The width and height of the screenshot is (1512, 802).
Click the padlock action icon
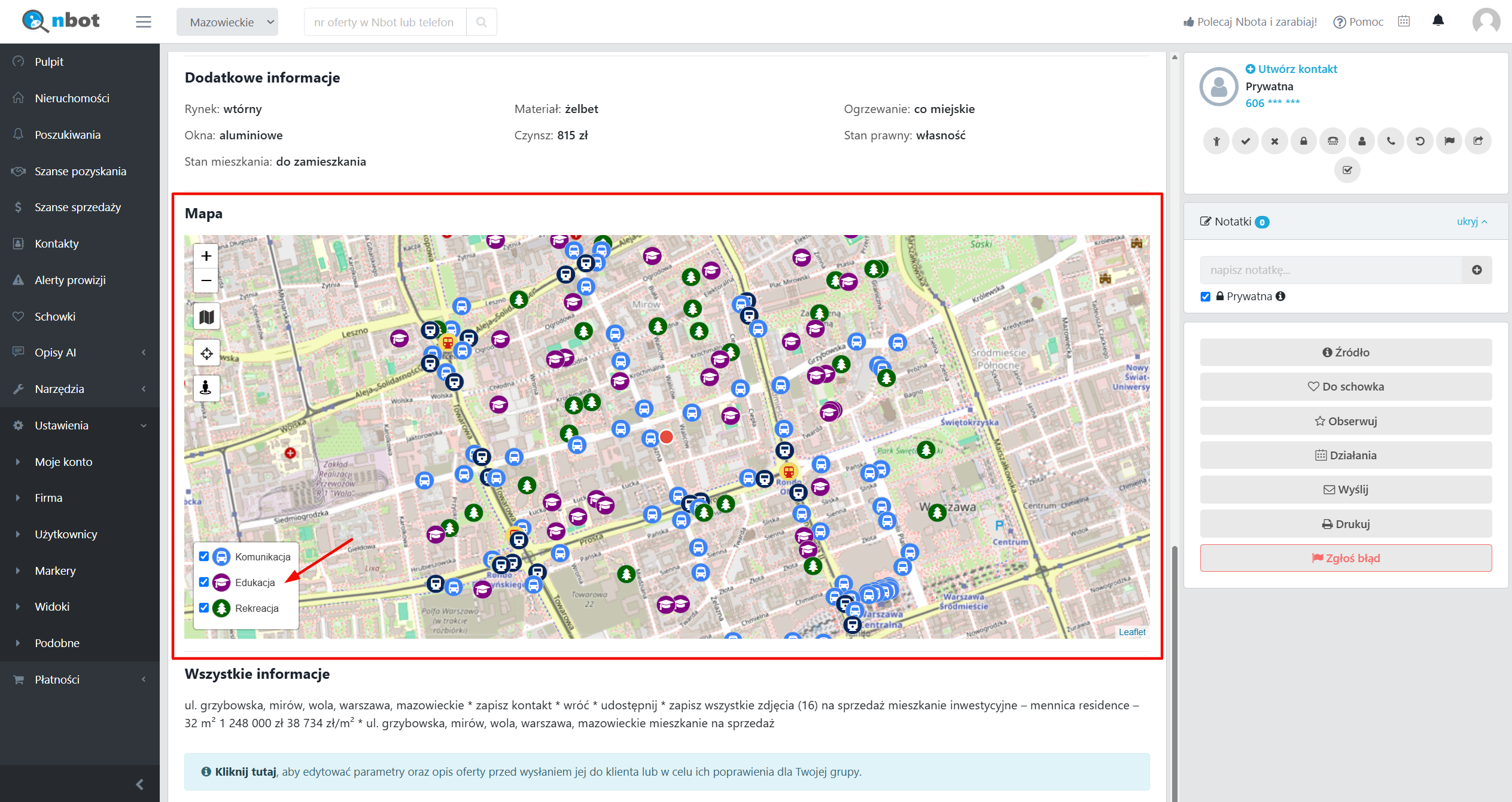[1303, 141]
